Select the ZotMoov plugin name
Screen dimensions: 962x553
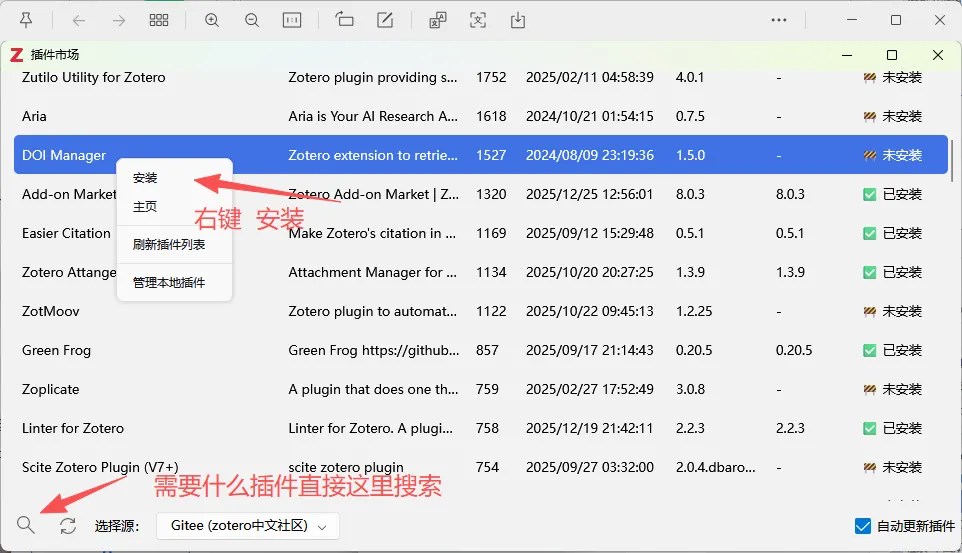point(50,311)
